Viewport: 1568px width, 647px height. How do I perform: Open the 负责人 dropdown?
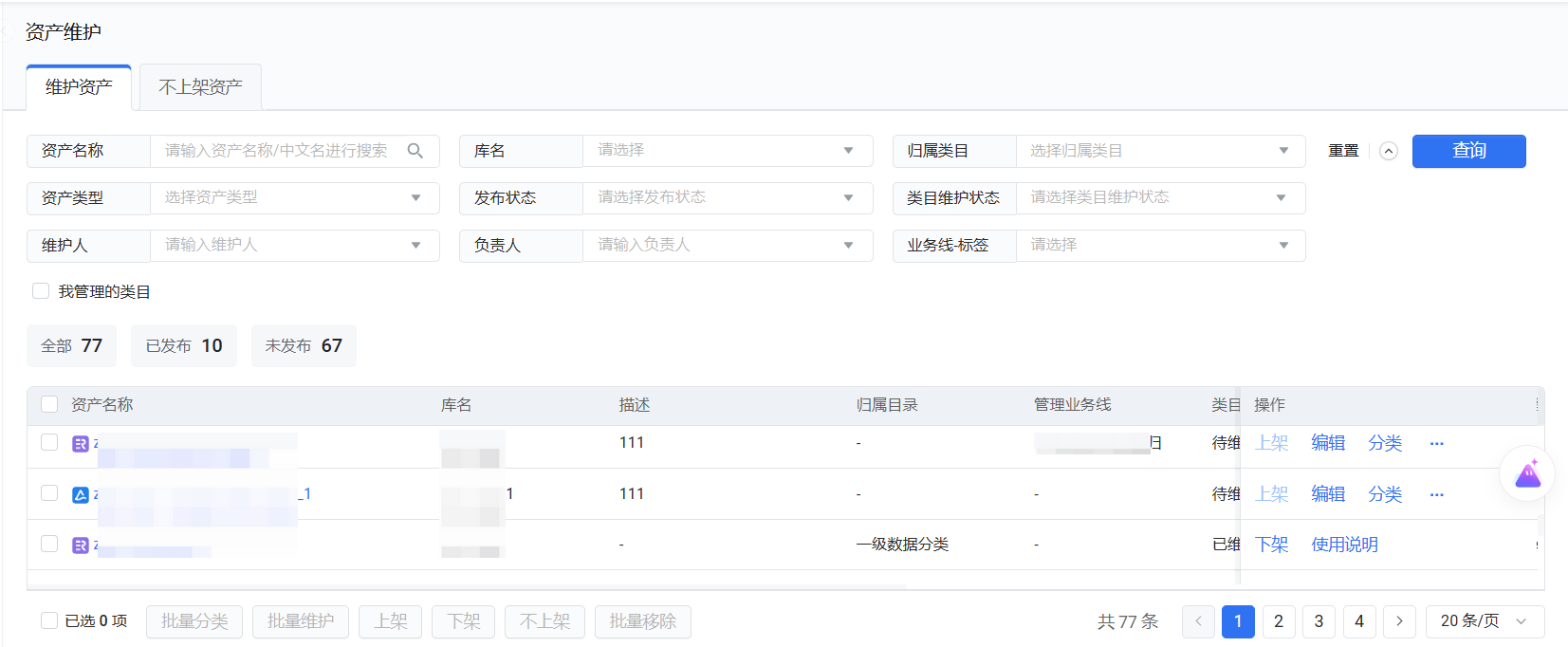[728, 246]
